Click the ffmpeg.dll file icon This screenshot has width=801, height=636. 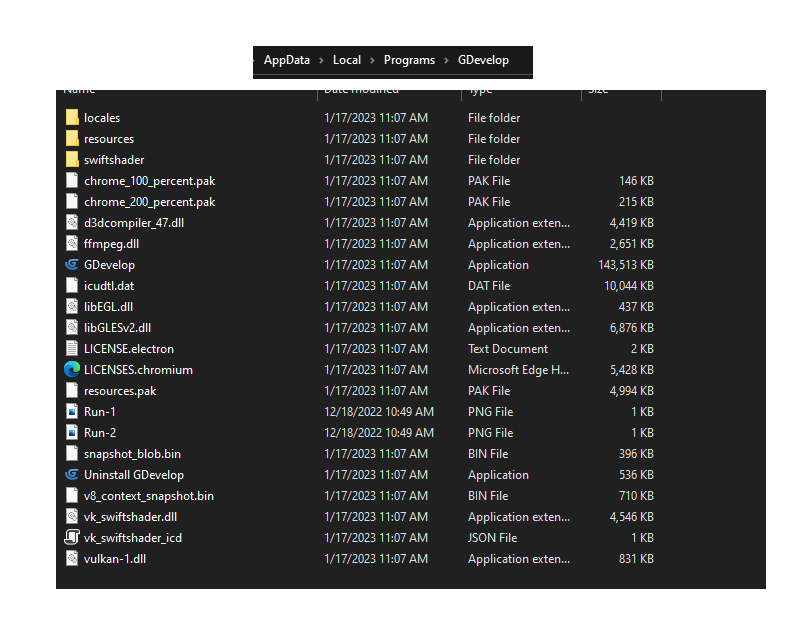click(x=72, y=243)
